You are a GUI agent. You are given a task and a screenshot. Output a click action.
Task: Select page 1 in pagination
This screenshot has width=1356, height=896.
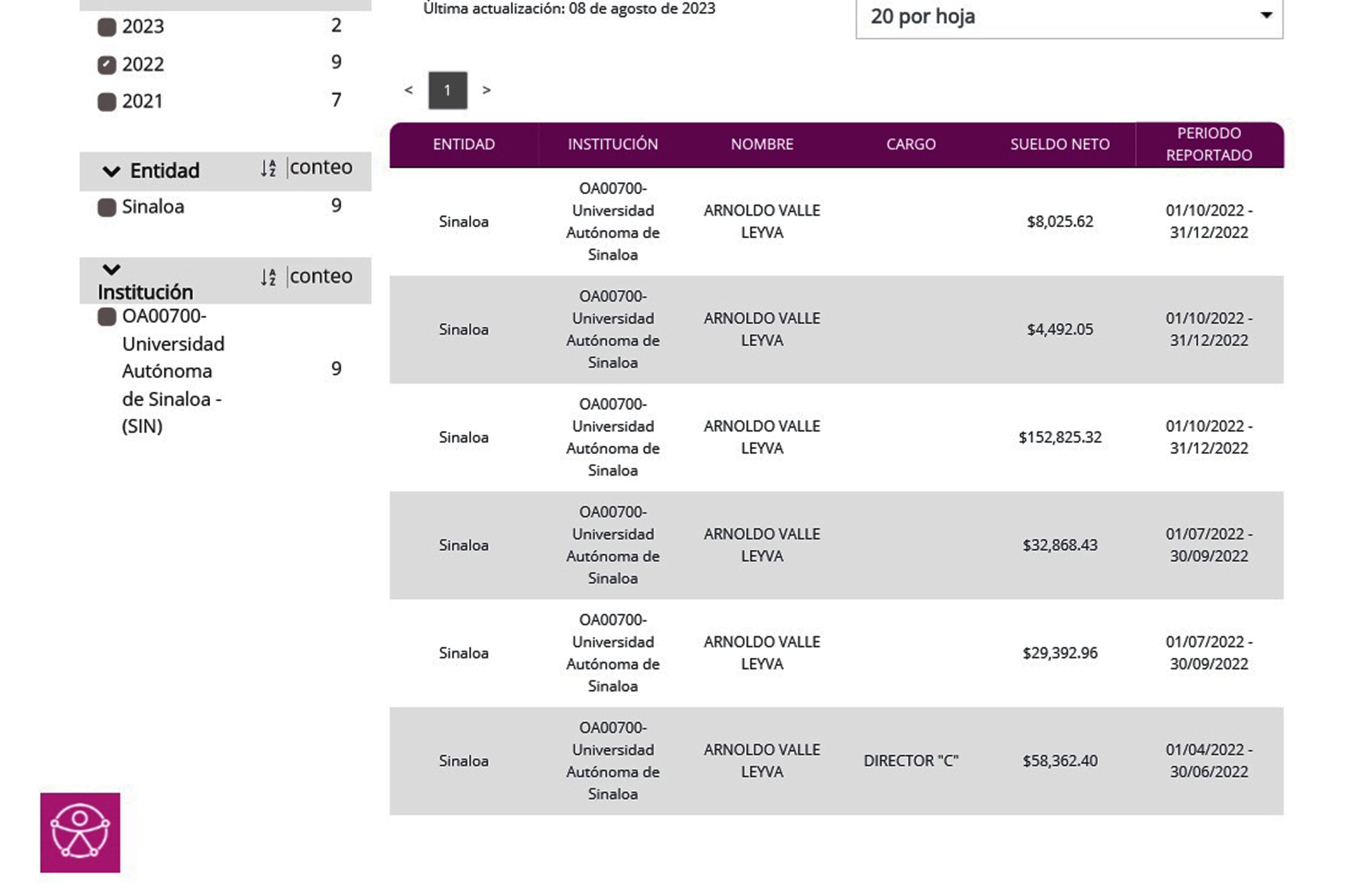coord(448,90)
